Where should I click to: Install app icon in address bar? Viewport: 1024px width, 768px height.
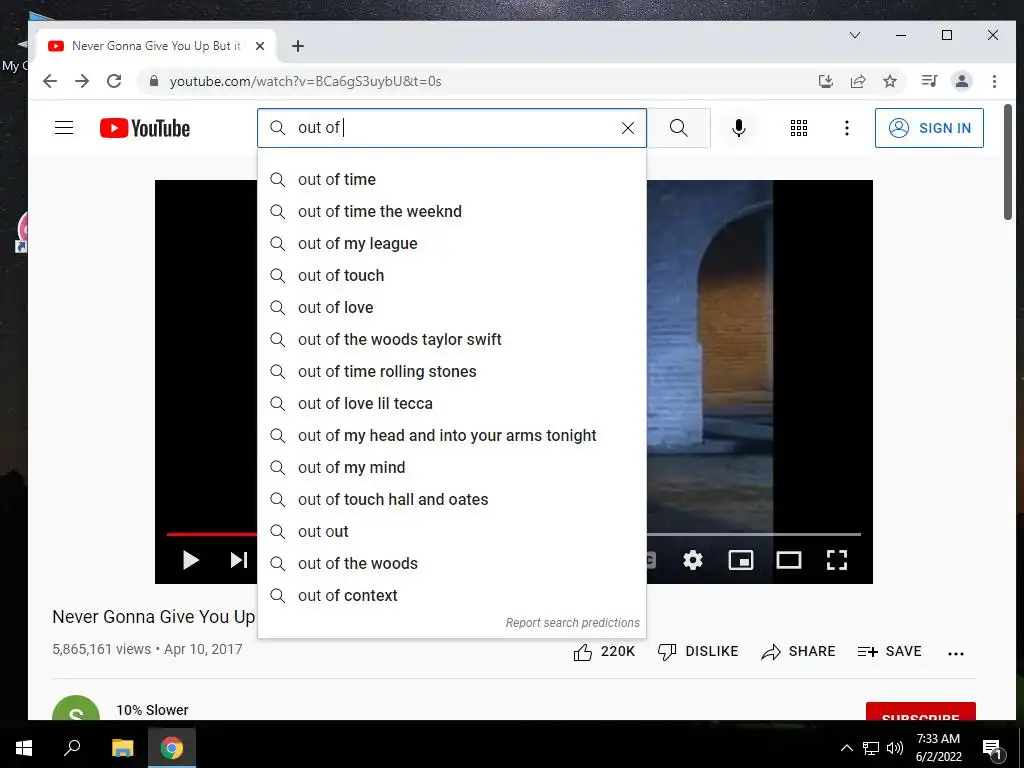825,81
